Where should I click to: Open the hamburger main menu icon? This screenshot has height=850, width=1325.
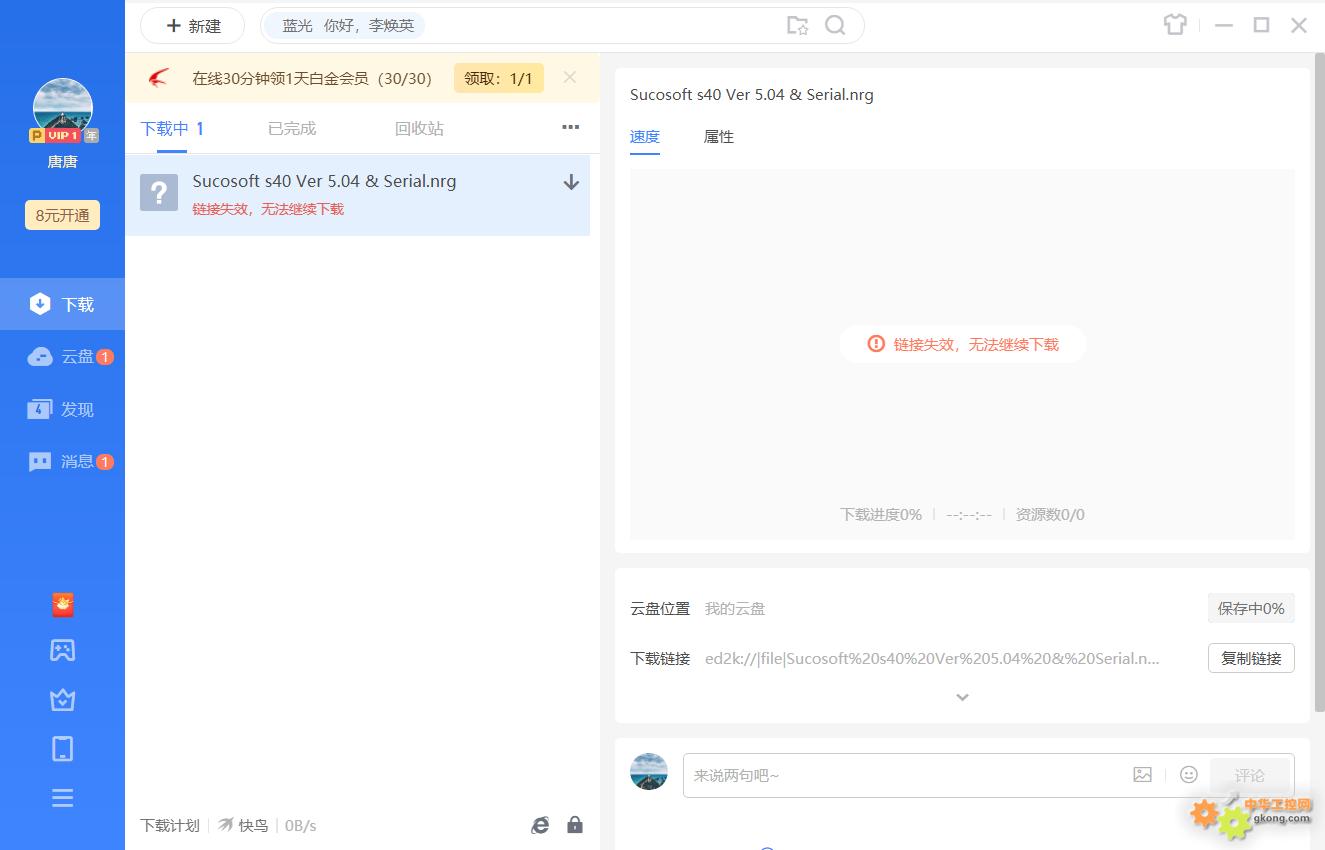tap(63, 798)
